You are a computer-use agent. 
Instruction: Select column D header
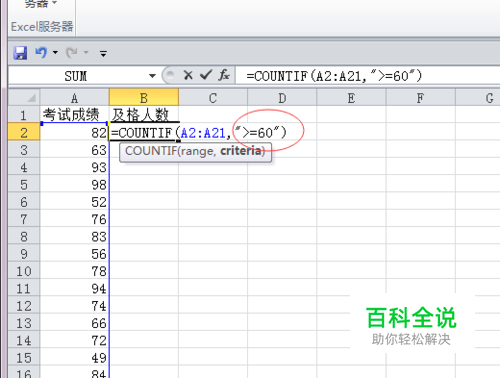tap(282, 98)
